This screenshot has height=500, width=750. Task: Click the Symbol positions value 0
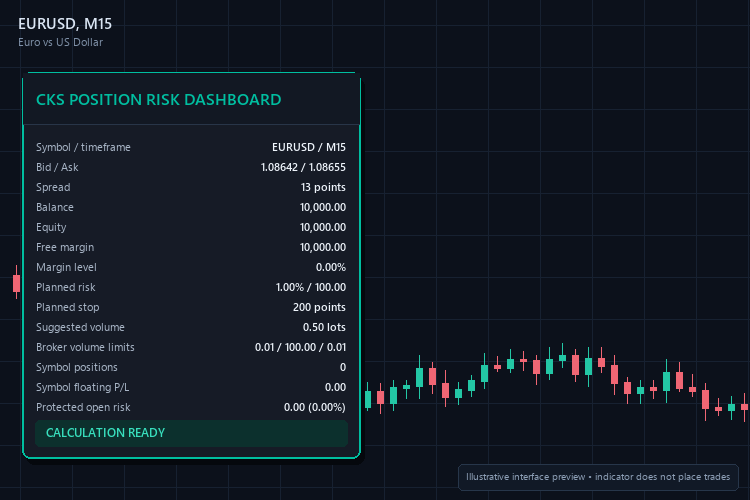click(343, 367)
